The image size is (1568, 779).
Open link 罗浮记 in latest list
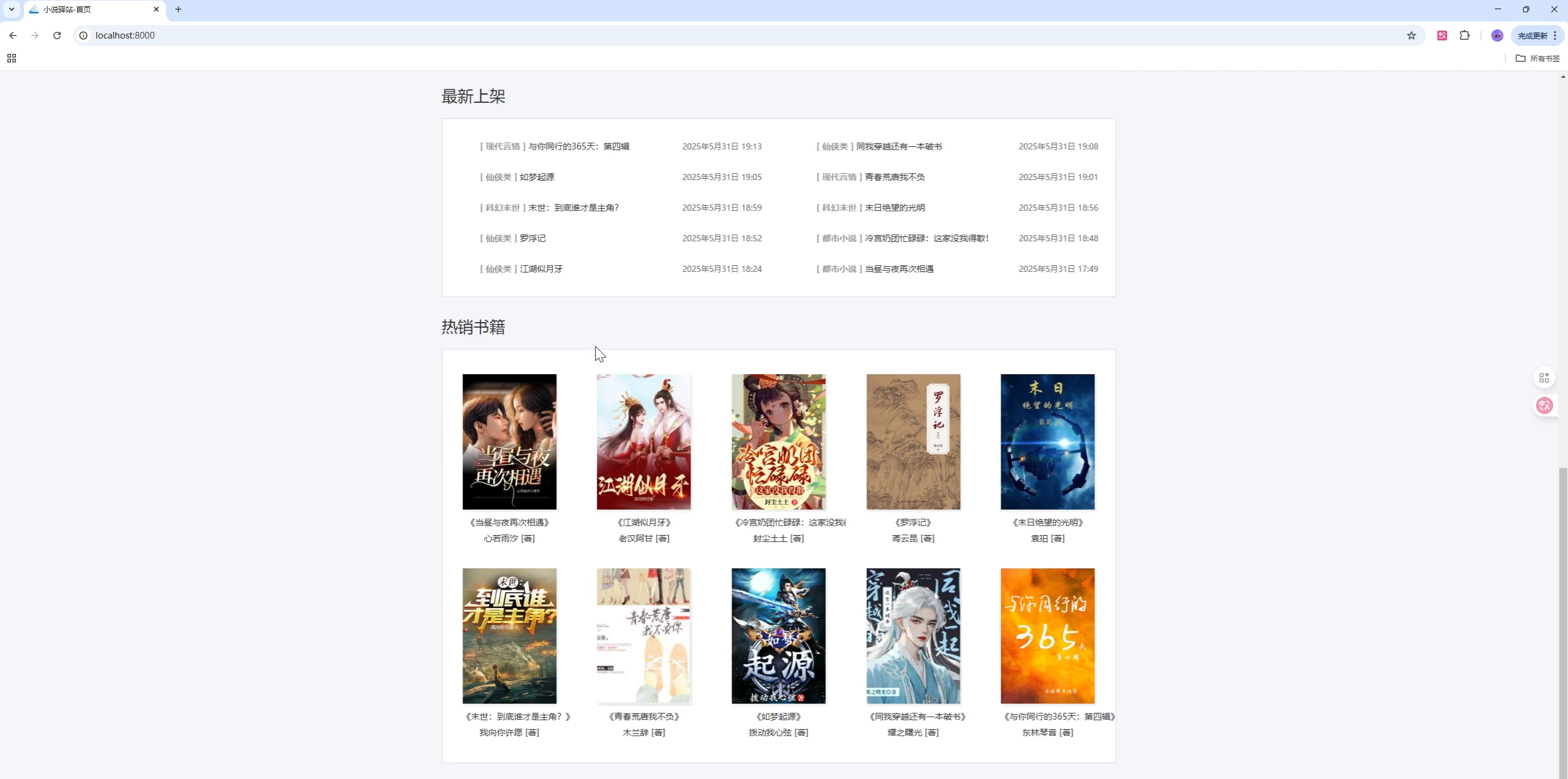(532, 238)
